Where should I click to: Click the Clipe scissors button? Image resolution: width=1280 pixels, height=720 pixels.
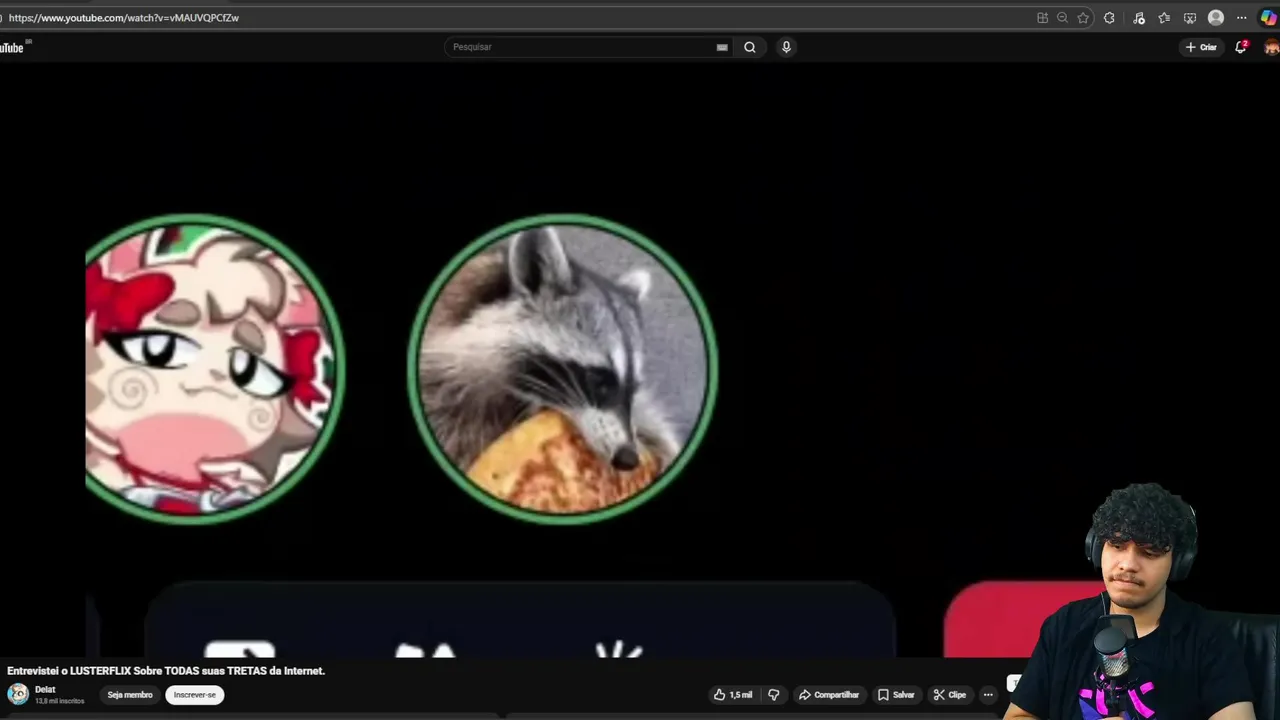coord(950,695)
